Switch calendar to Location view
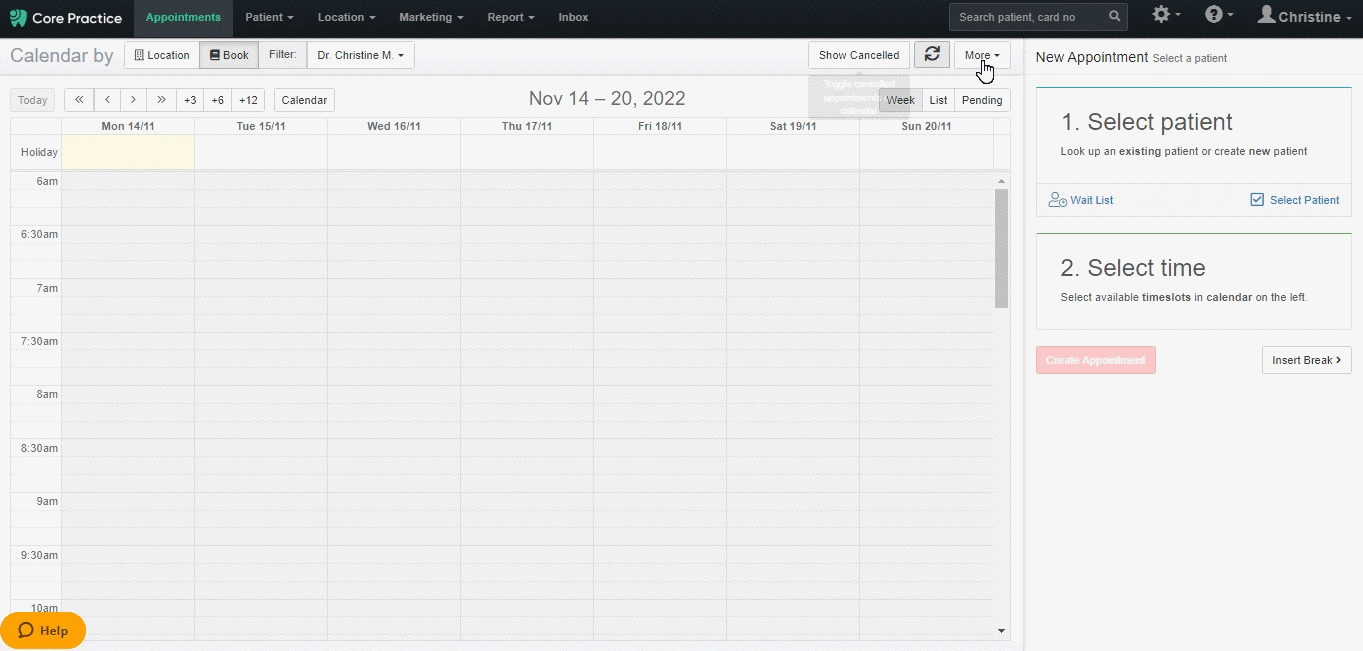 (x=161, y=55)
